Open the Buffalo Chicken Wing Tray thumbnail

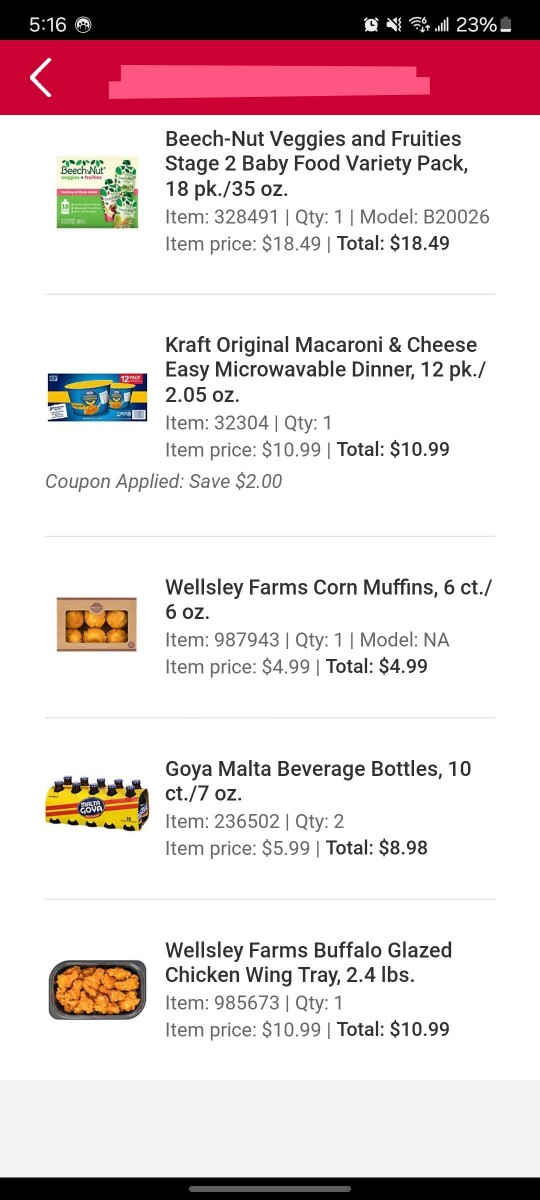click(x=97, y=989)
